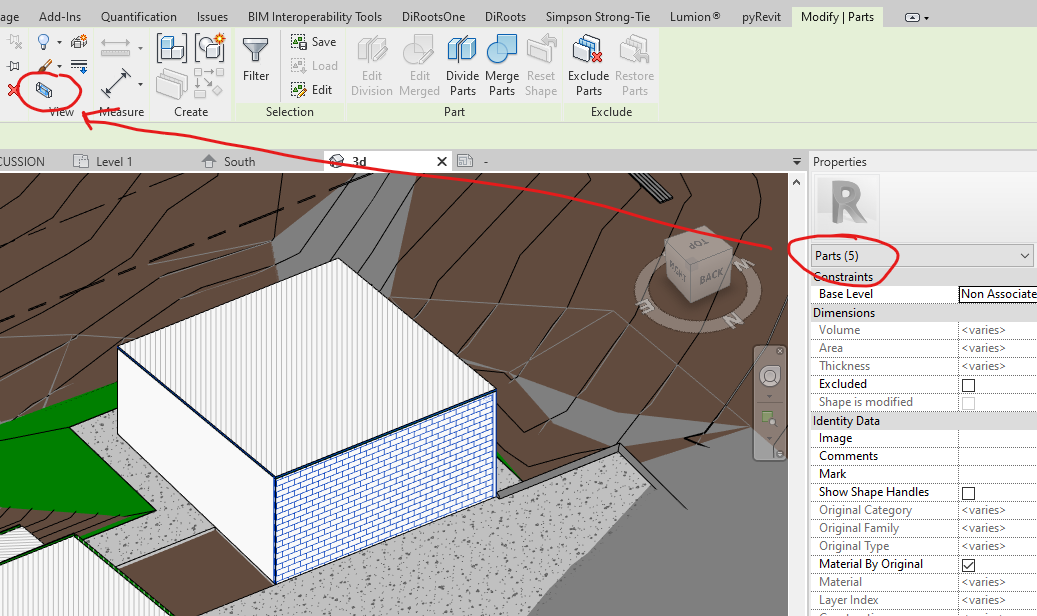Screen dimensions: 1037x616
Task: Toggle the Show Shape Handles checkbox
Action: tap(968, 493)
